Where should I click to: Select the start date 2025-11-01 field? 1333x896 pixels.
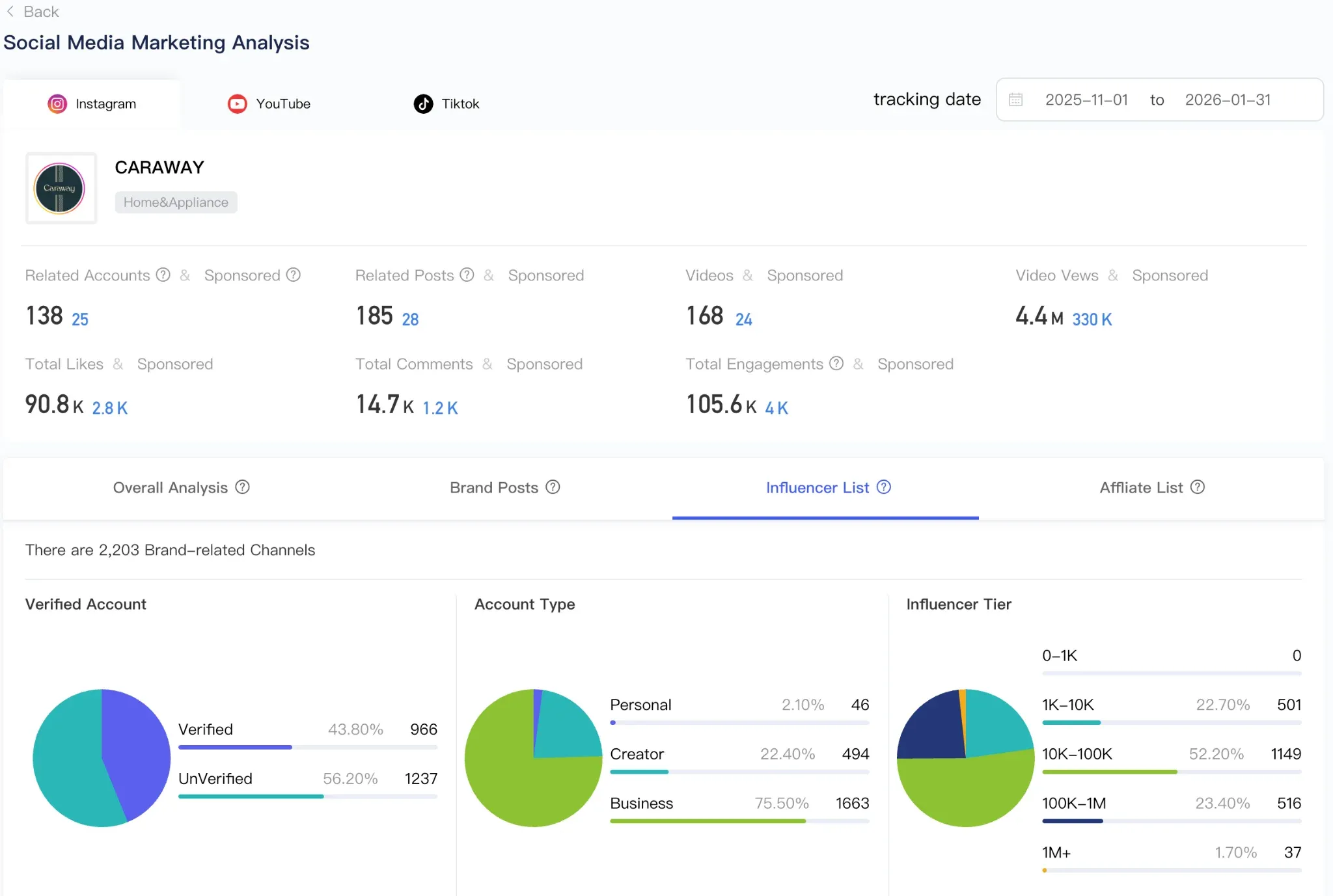pos(1086,100)
